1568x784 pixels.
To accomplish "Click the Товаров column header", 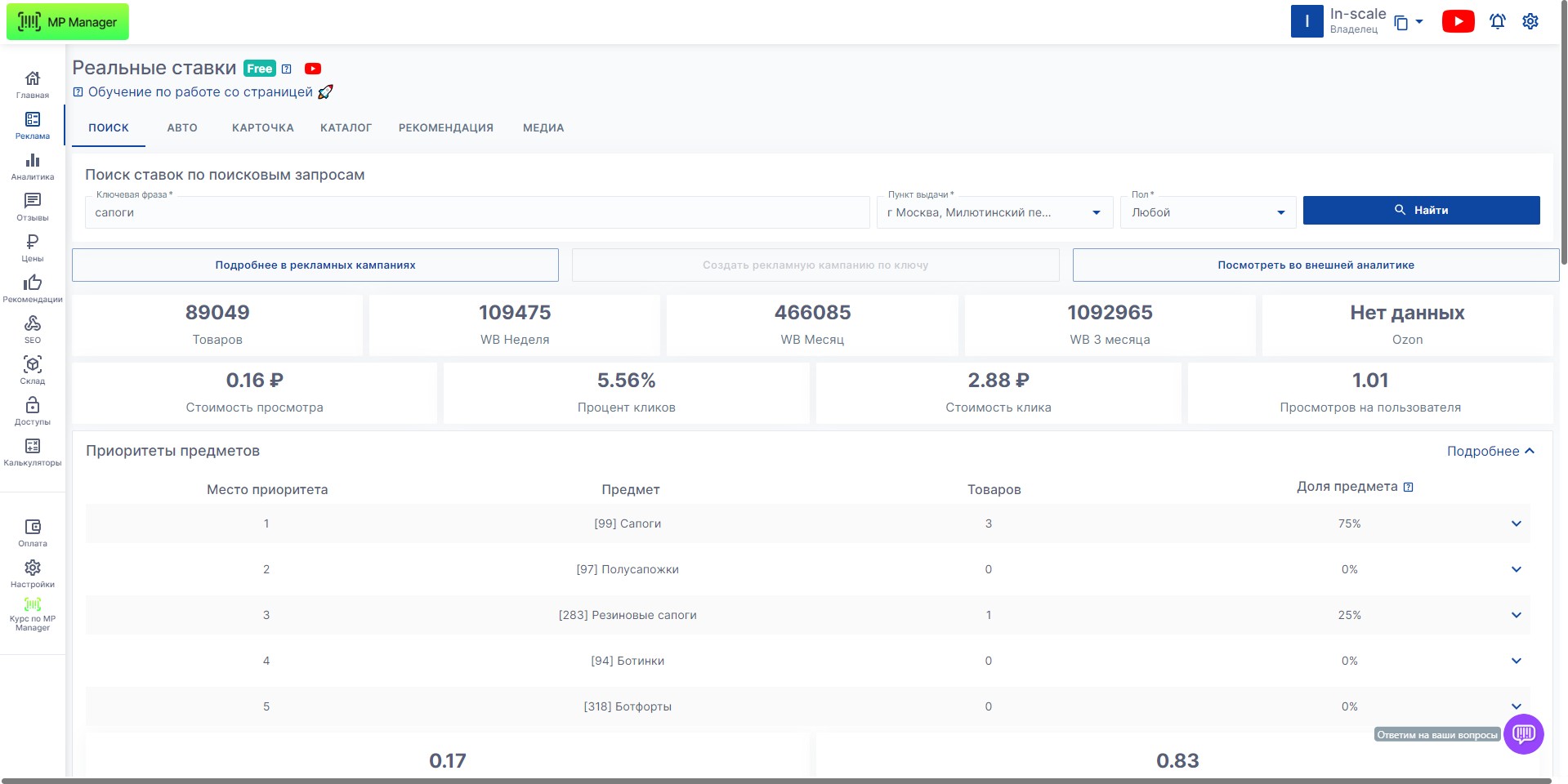I will [x=994, y=490].
